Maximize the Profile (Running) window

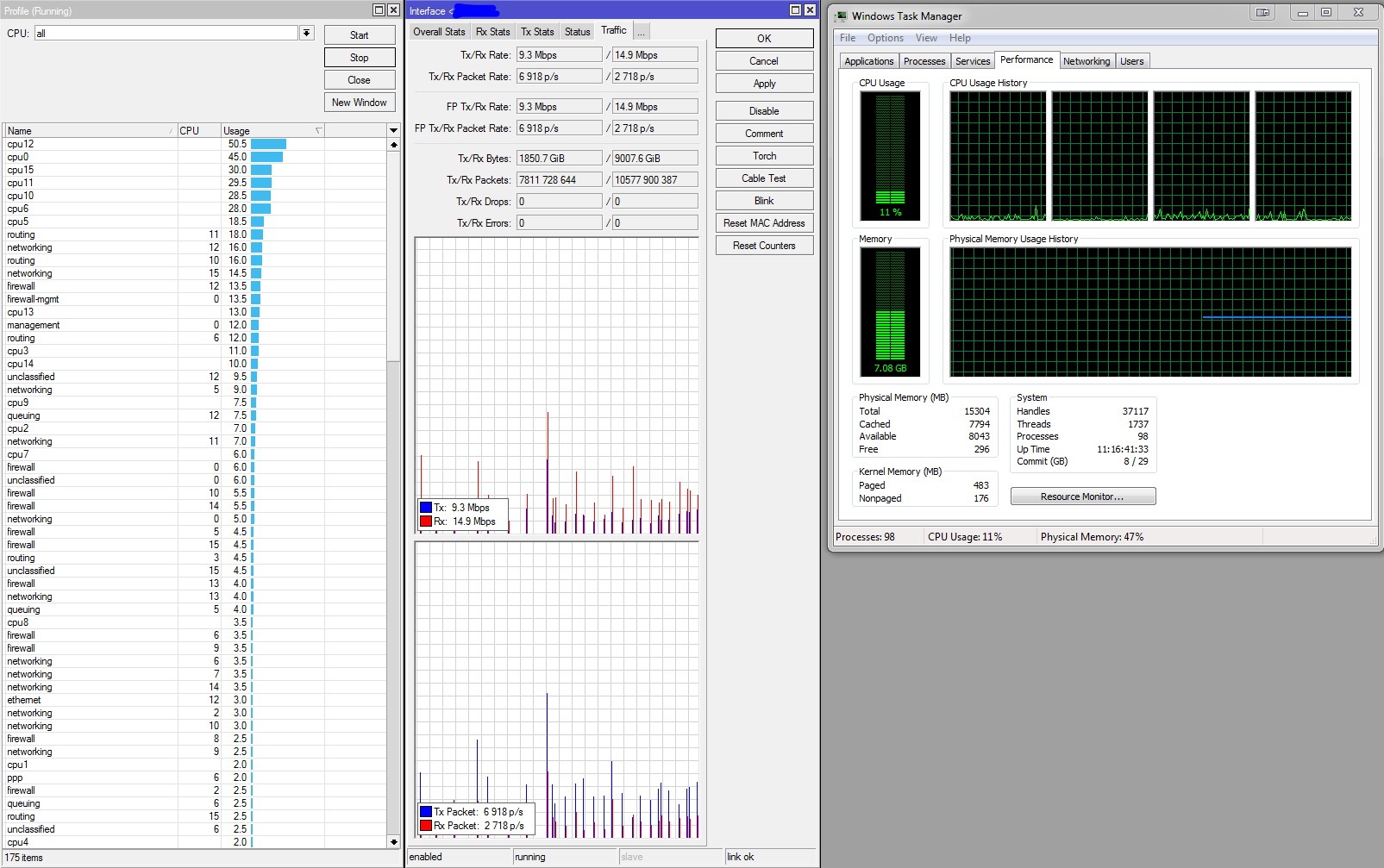(x=379, y=10)
